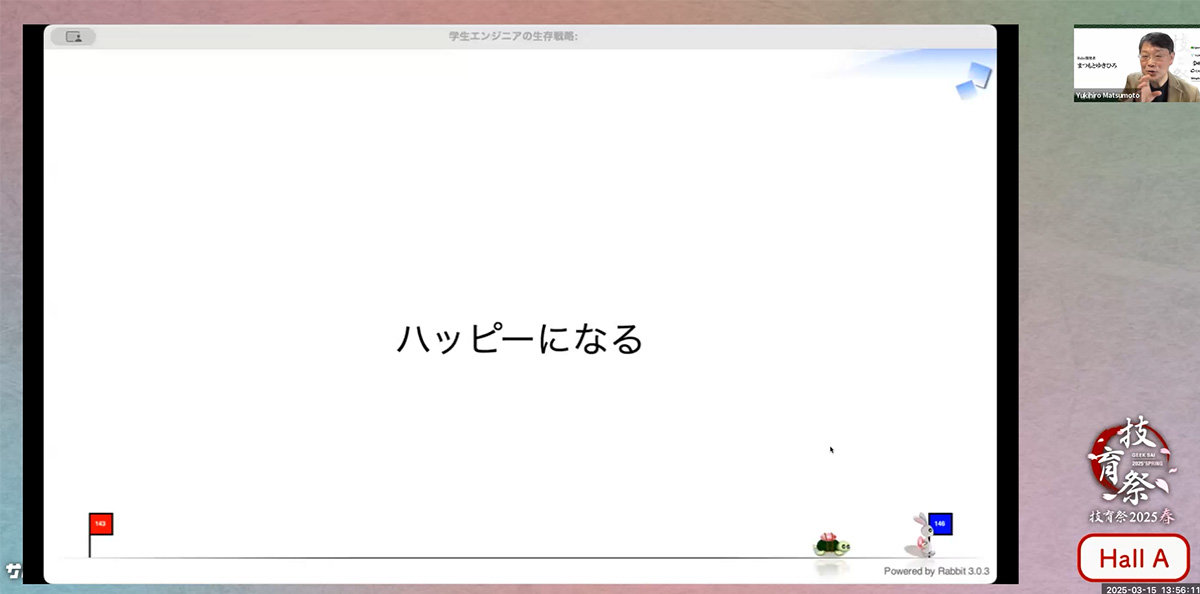
Task: Click the 技育祭2025春 text under logo
Action: tap(1131, 517)
